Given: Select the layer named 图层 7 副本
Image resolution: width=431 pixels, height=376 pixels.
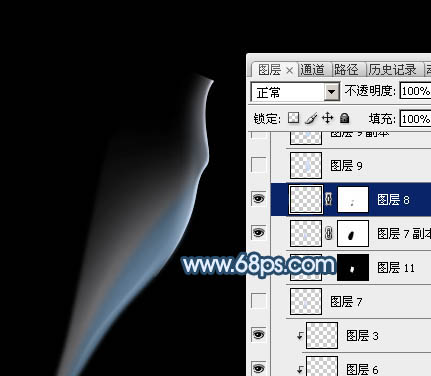Looking at the screenshot, I should (x=404, y=234).
